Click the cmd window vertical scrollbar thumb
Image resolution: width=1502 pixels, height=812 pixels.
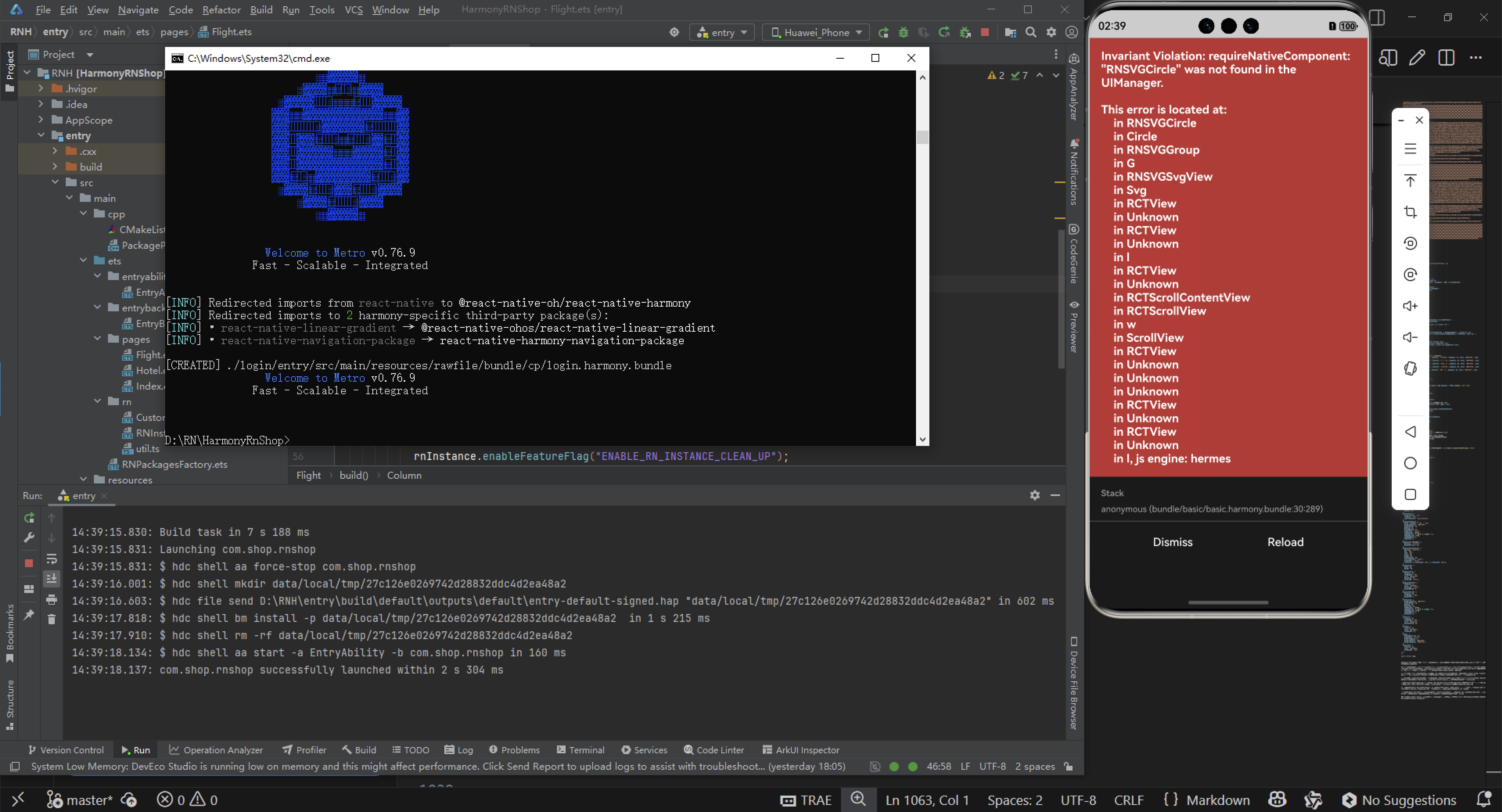(922, 137)
